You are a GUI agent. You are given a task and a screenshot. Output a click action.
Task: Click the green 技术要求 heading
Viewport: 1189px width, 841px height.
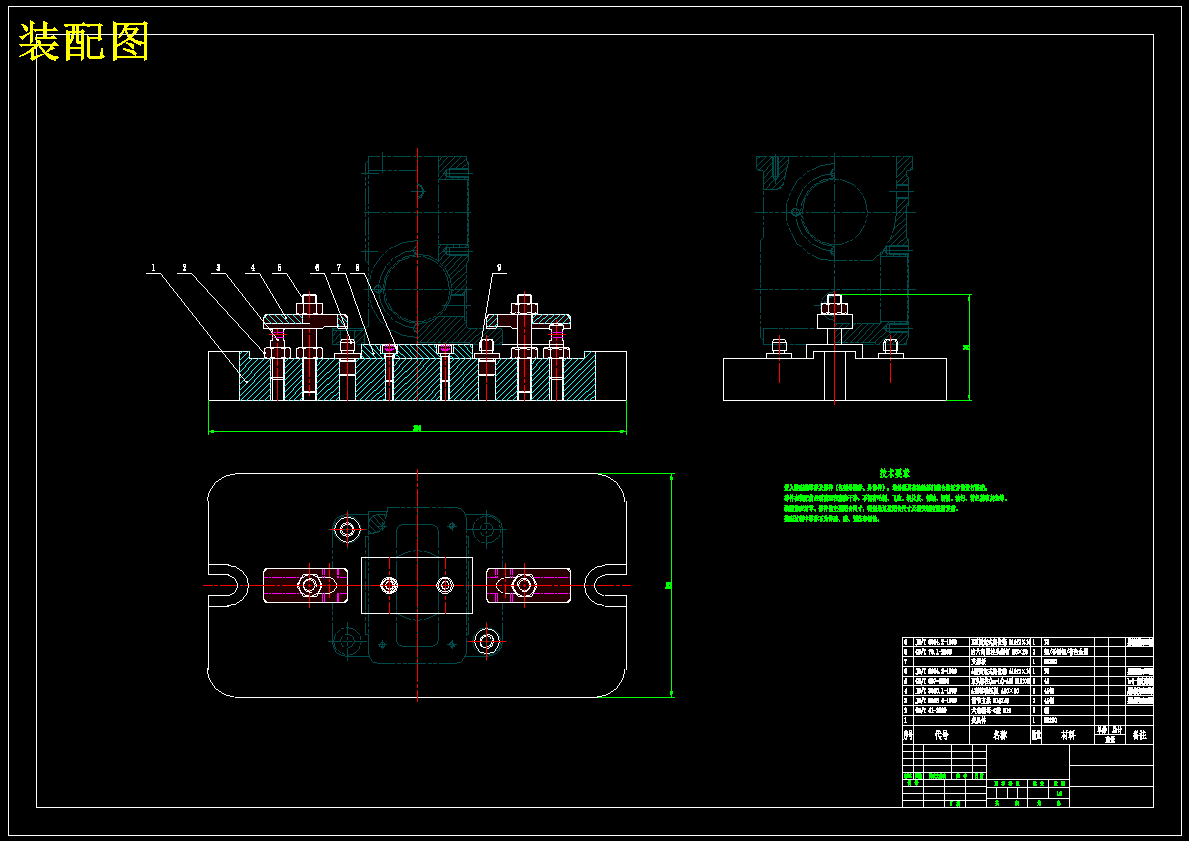(895, 472)
